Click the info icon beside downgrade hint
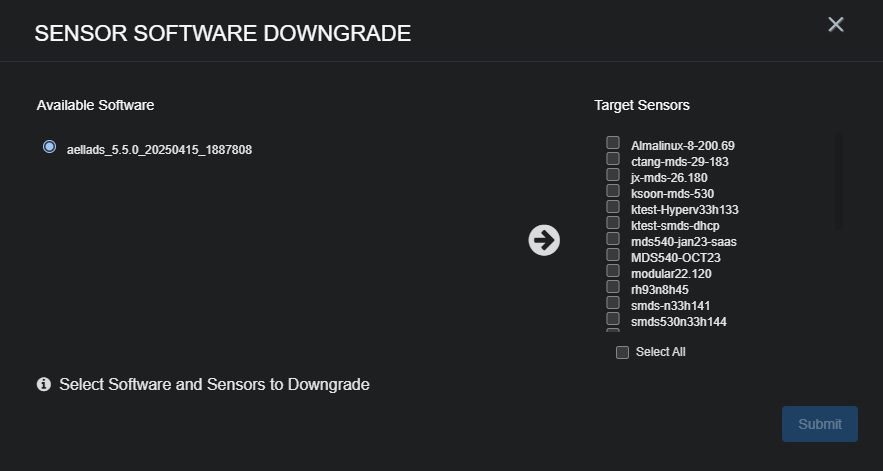 point(44,384)
